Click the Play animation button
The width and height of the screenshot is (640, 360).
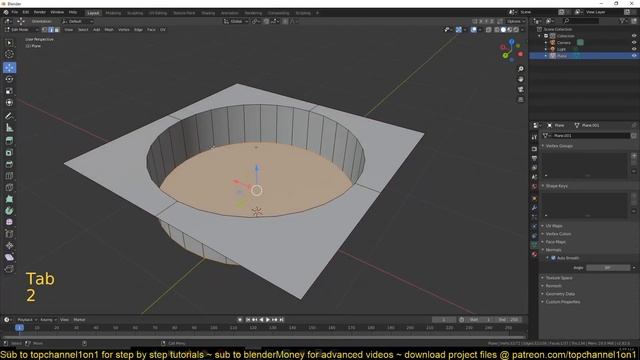pos(268,320)
